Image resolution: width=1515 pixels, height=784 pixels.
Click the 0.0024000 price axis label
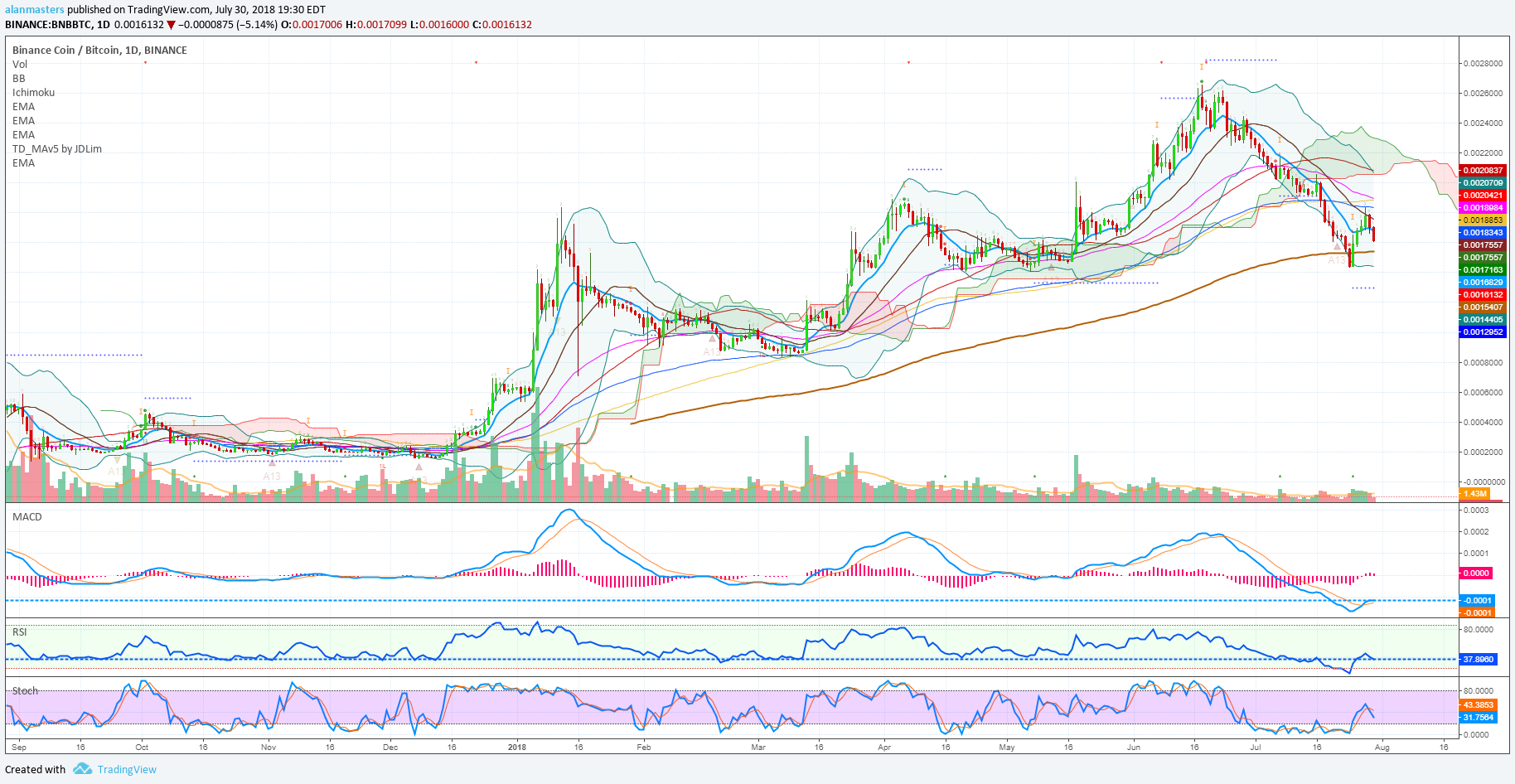[1484, 123]
